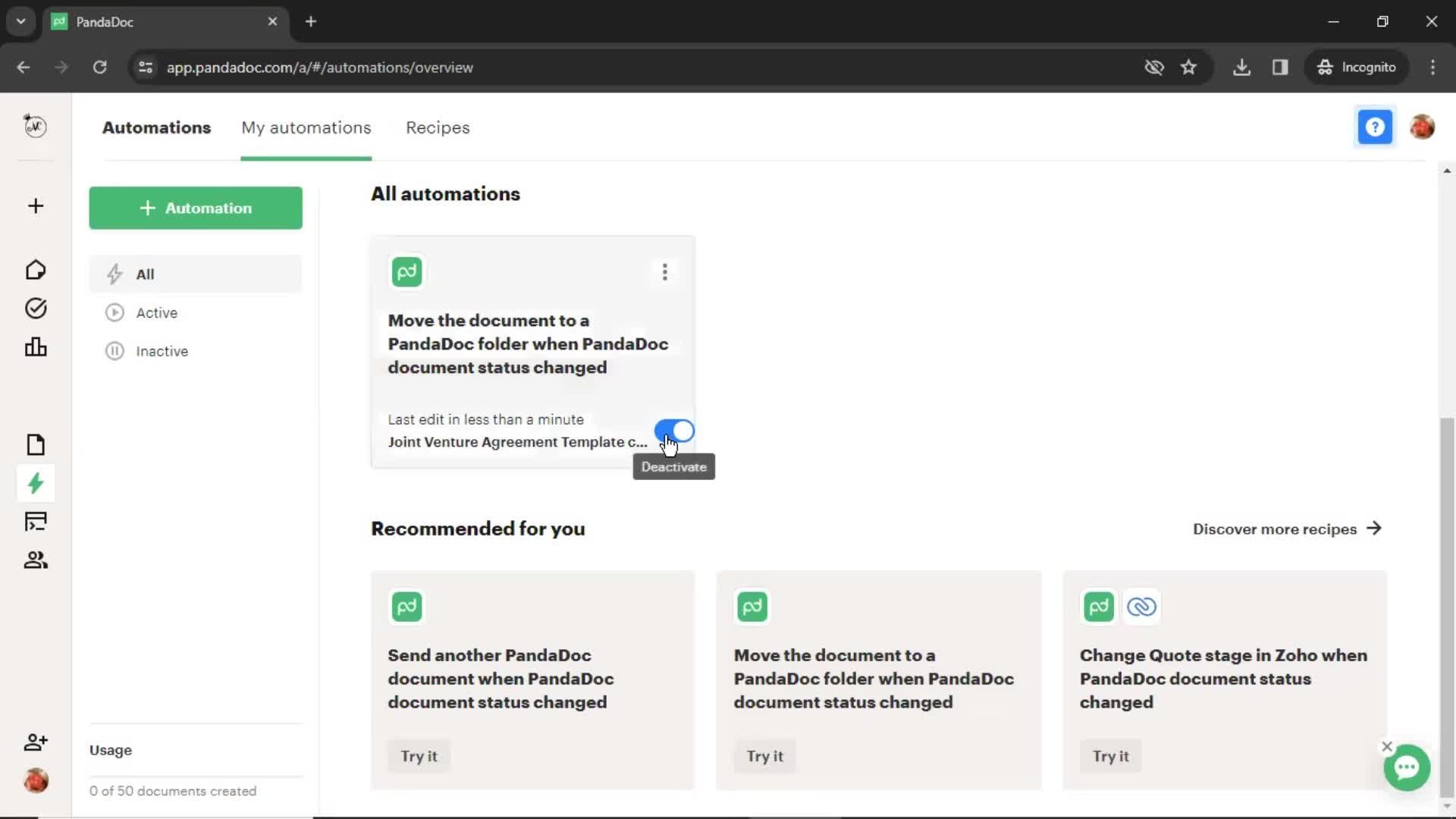1456x819 pixels.
Task: Select the tasks checkmark icon in sidebar
Action: (x=35, y=308)
